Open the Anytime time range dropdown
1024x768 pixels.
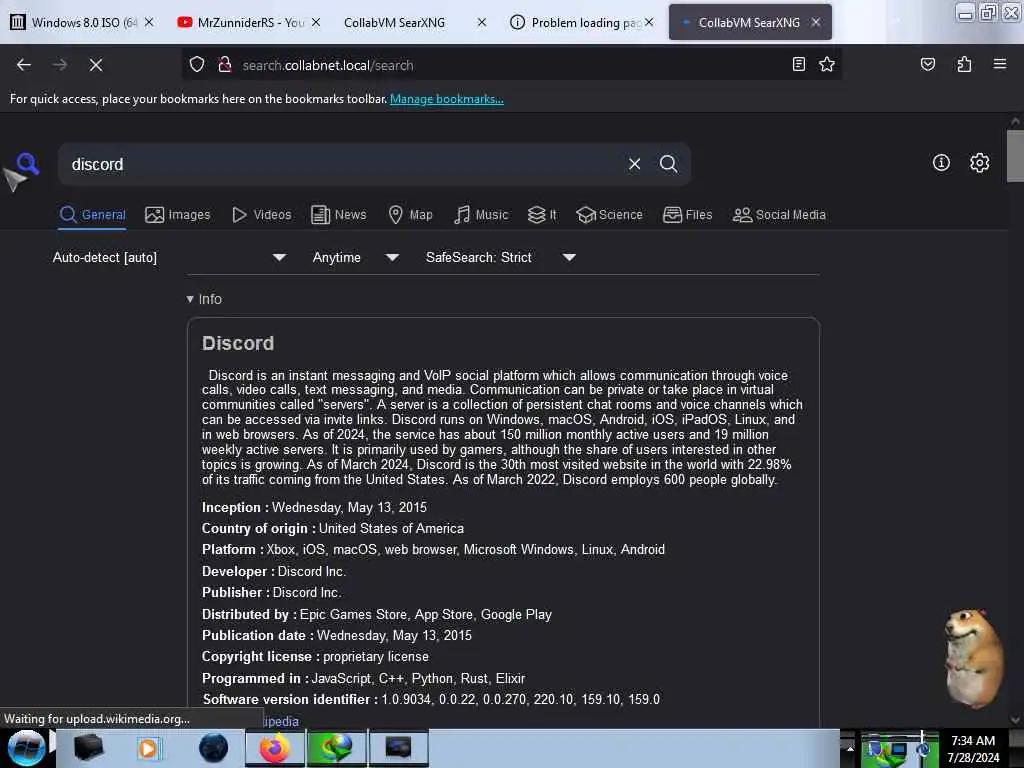click(356, 257)
